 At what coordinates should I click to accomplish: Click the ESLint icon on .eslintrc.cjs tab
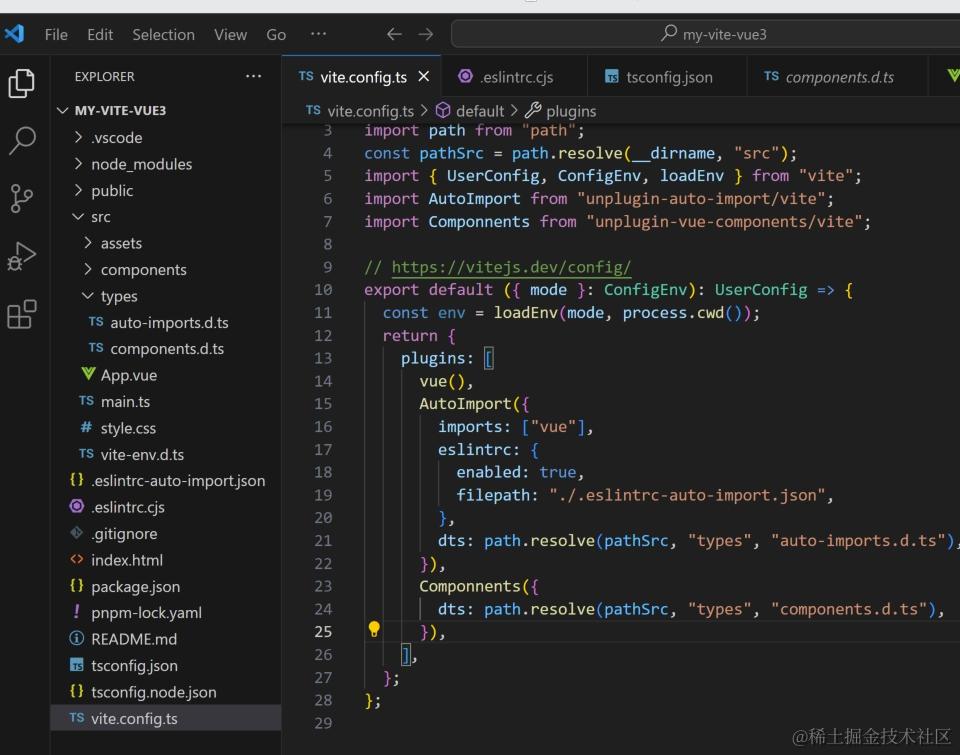(x=465, y=77)
